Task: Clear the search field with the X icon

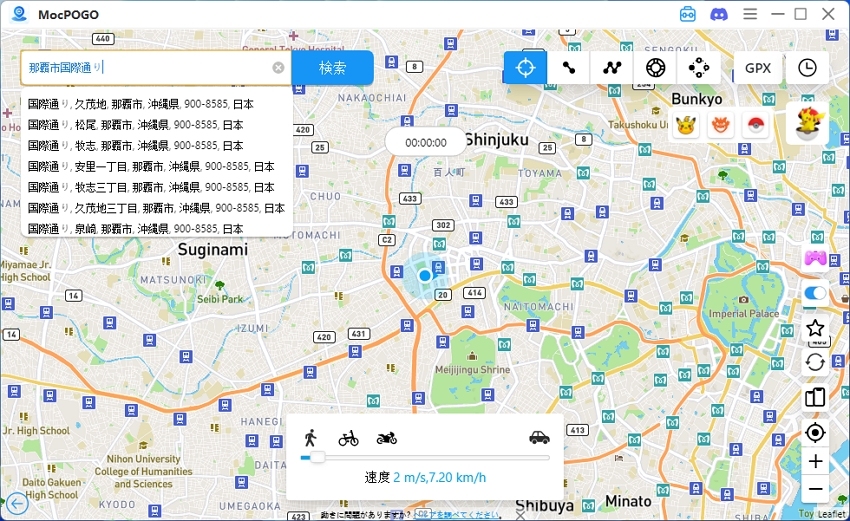Action: pos(278,68)
